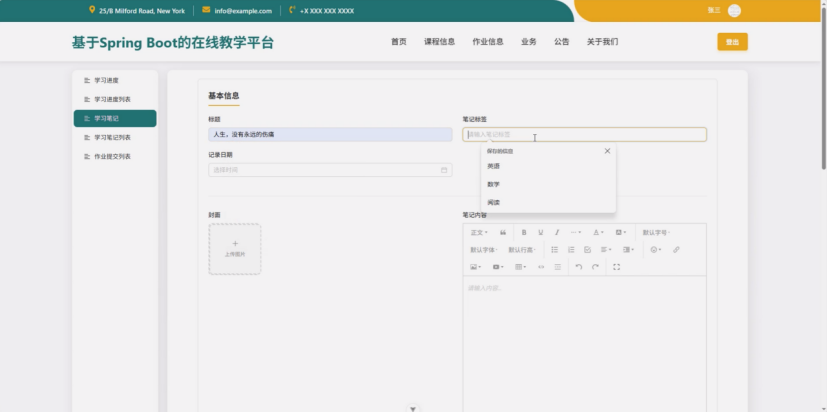The height and width of the screenshot is (412, 827).
Task: Toggle bold formatting in the note editor
Action: (x=524, y=233)
